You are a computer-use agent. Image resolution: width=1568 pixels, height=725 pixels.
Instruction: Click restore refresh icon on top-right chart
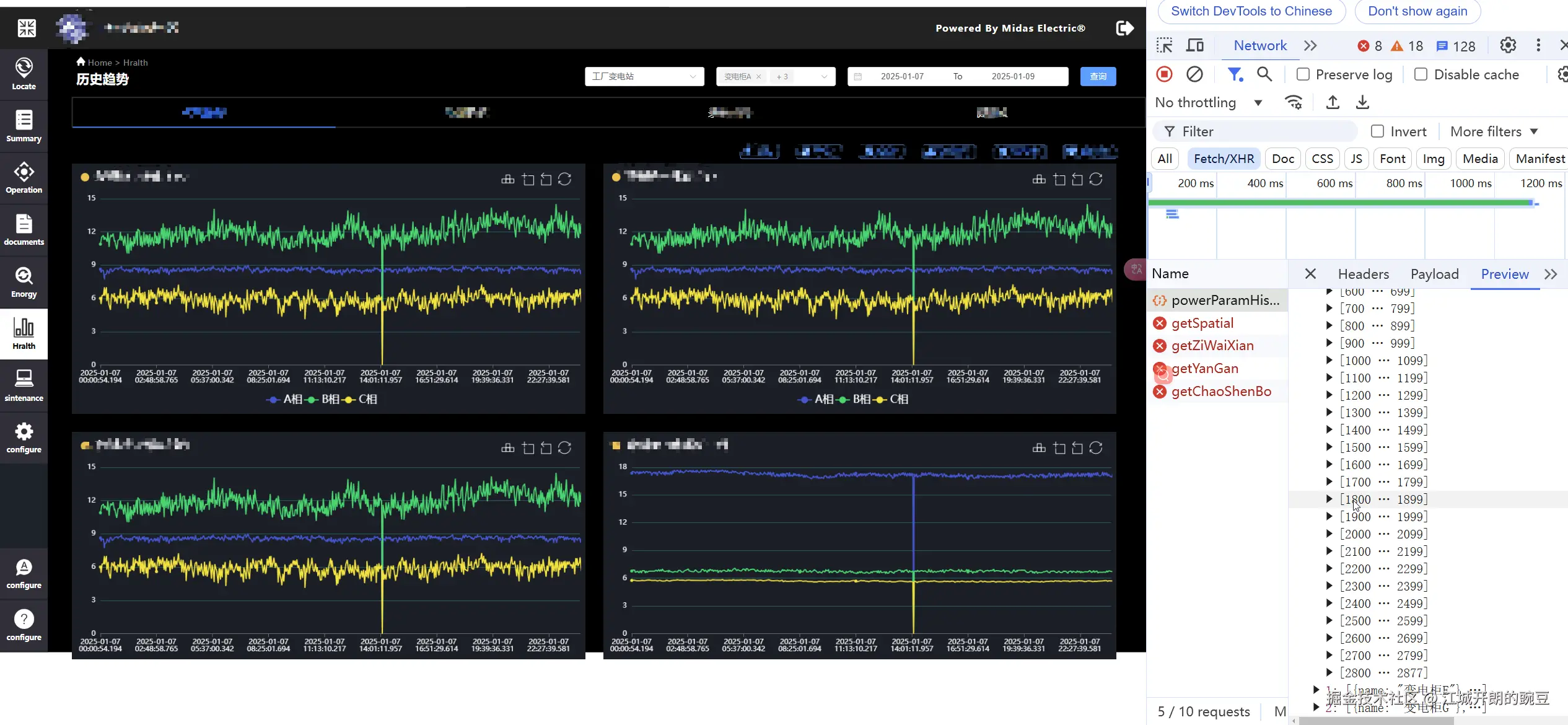click(x=1096, y=179)
